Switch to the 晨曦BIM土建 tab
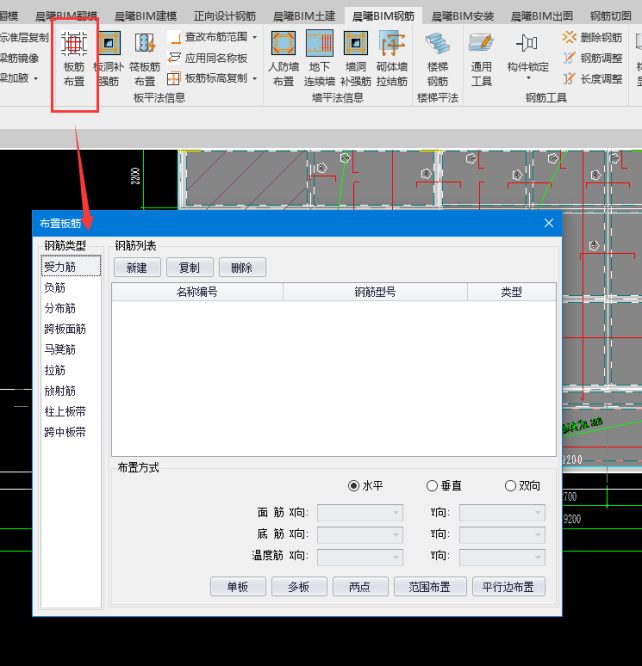Image resolution: width=642 pixels, height=666 pixels. coord(308,16)
